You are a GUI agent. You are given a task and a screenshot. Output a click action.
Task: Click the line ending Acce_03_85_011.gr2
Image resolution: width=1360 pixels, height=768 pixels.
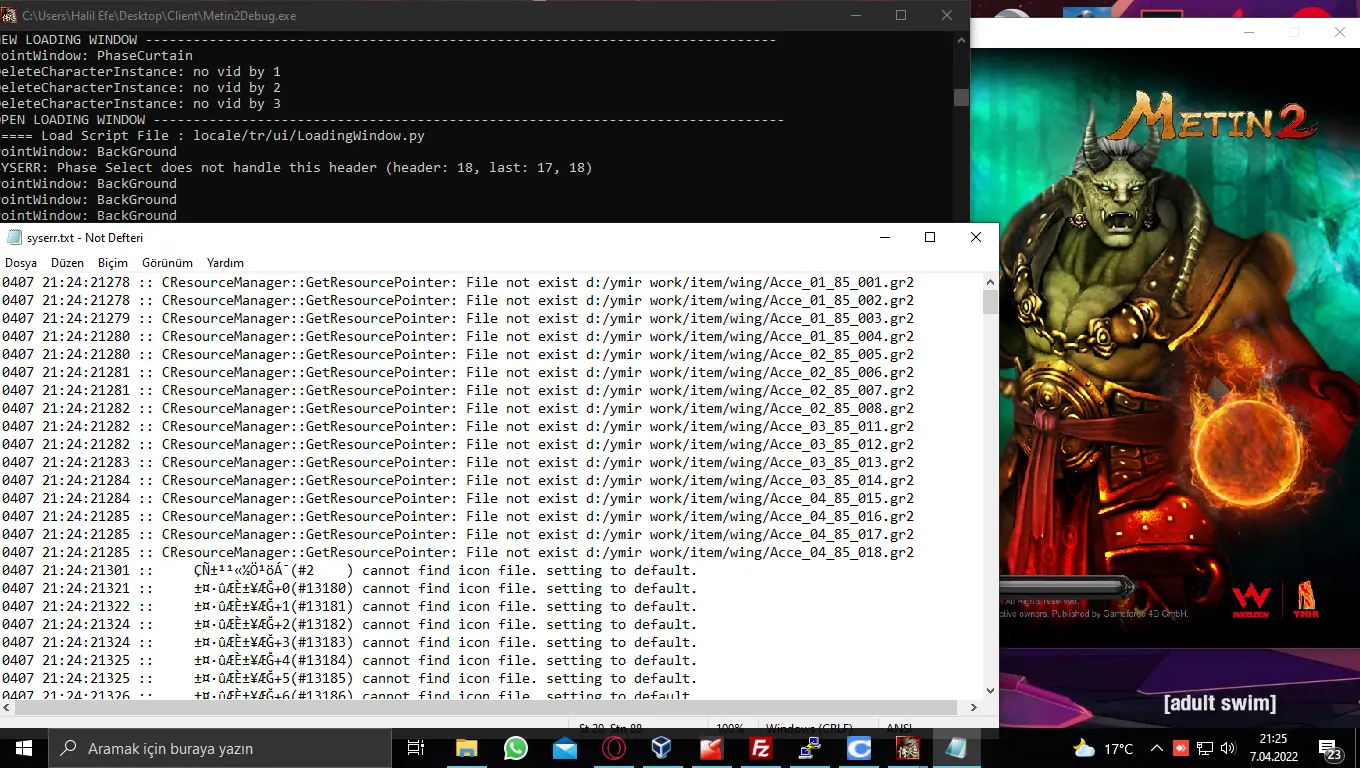tap(458, 426)
